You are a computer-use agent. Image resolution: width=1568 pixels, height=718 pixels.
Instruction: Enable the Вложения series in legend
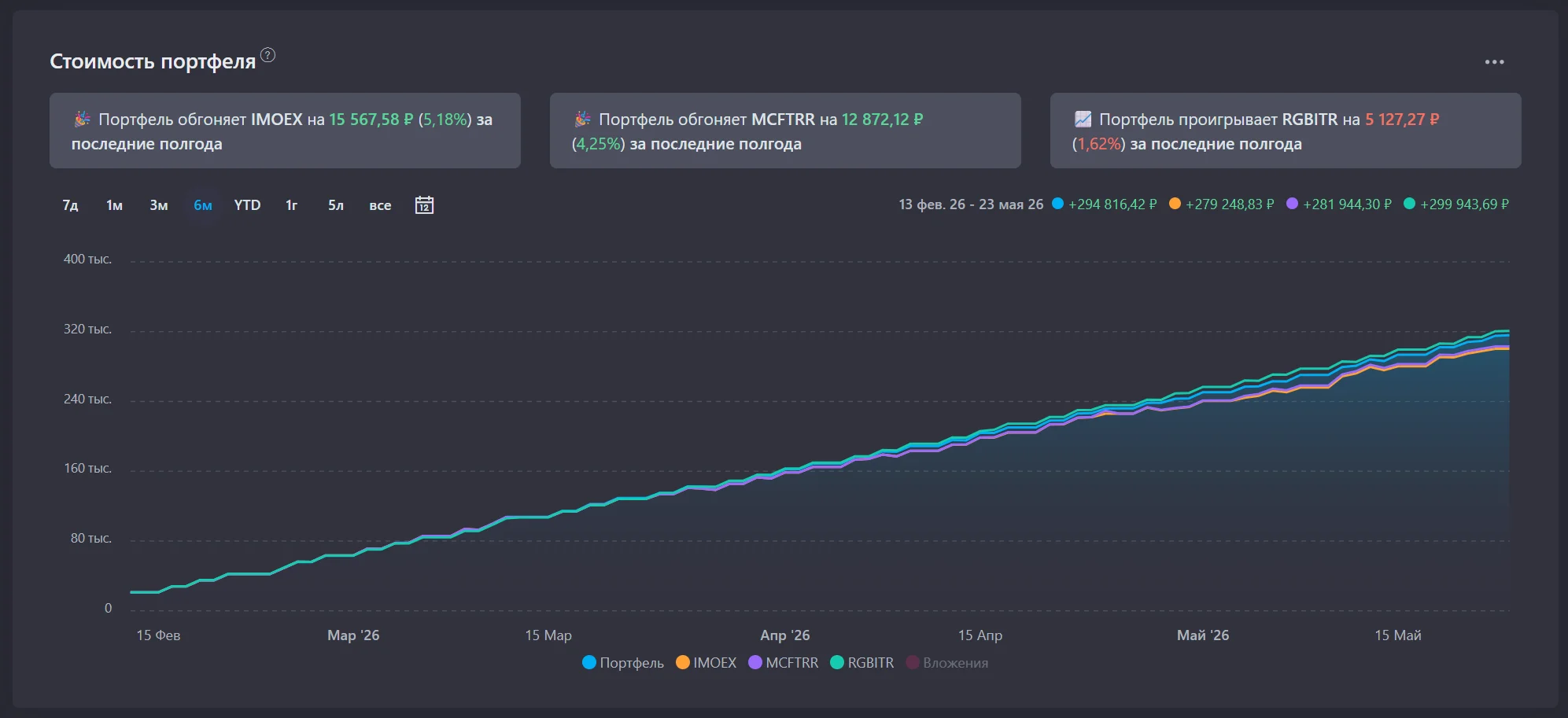pos(947,663)
